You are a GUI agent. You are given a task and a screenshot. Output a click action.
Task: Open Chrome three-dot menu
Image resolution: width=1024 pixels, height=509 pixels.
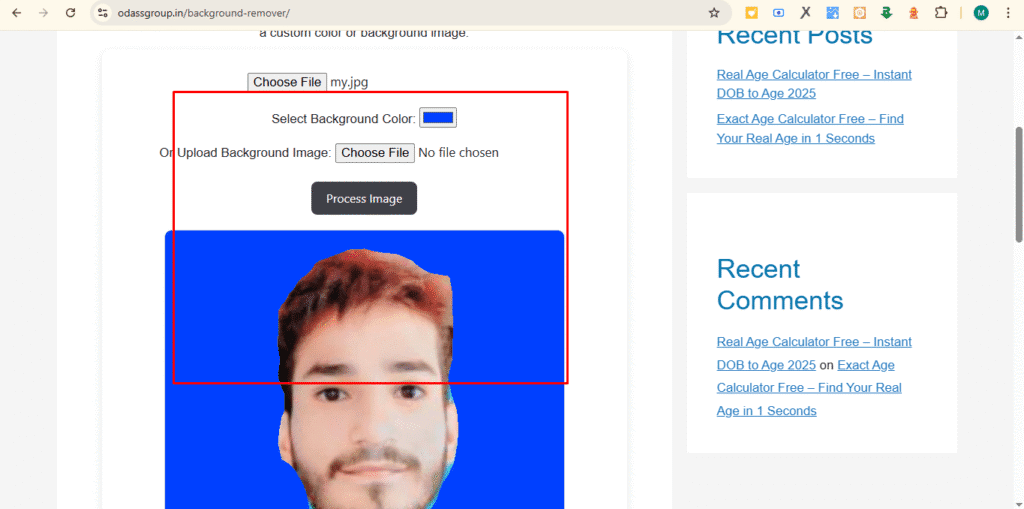[1008, 13]
